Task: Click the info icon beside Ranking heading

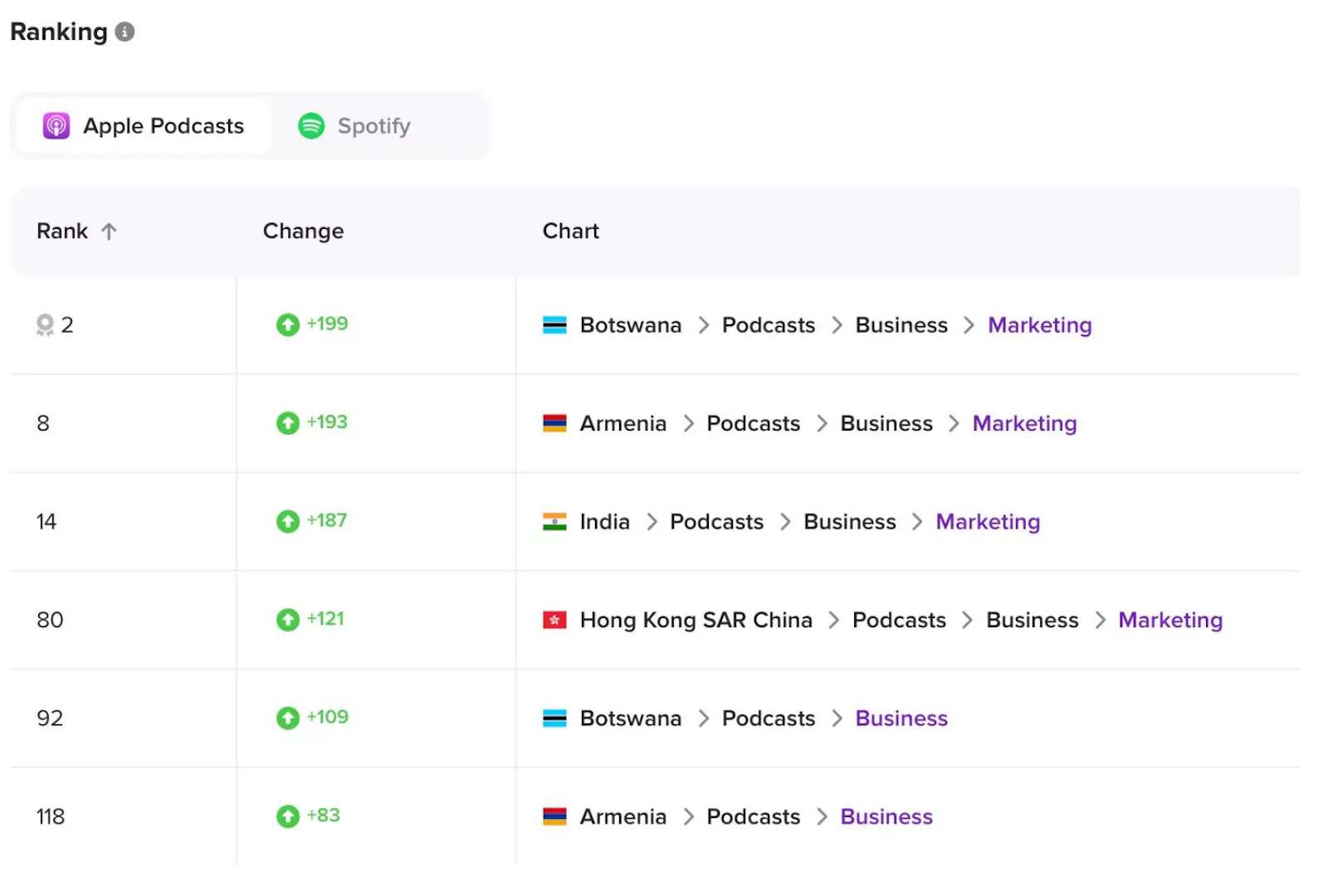Action: click(x=124, y=32)
